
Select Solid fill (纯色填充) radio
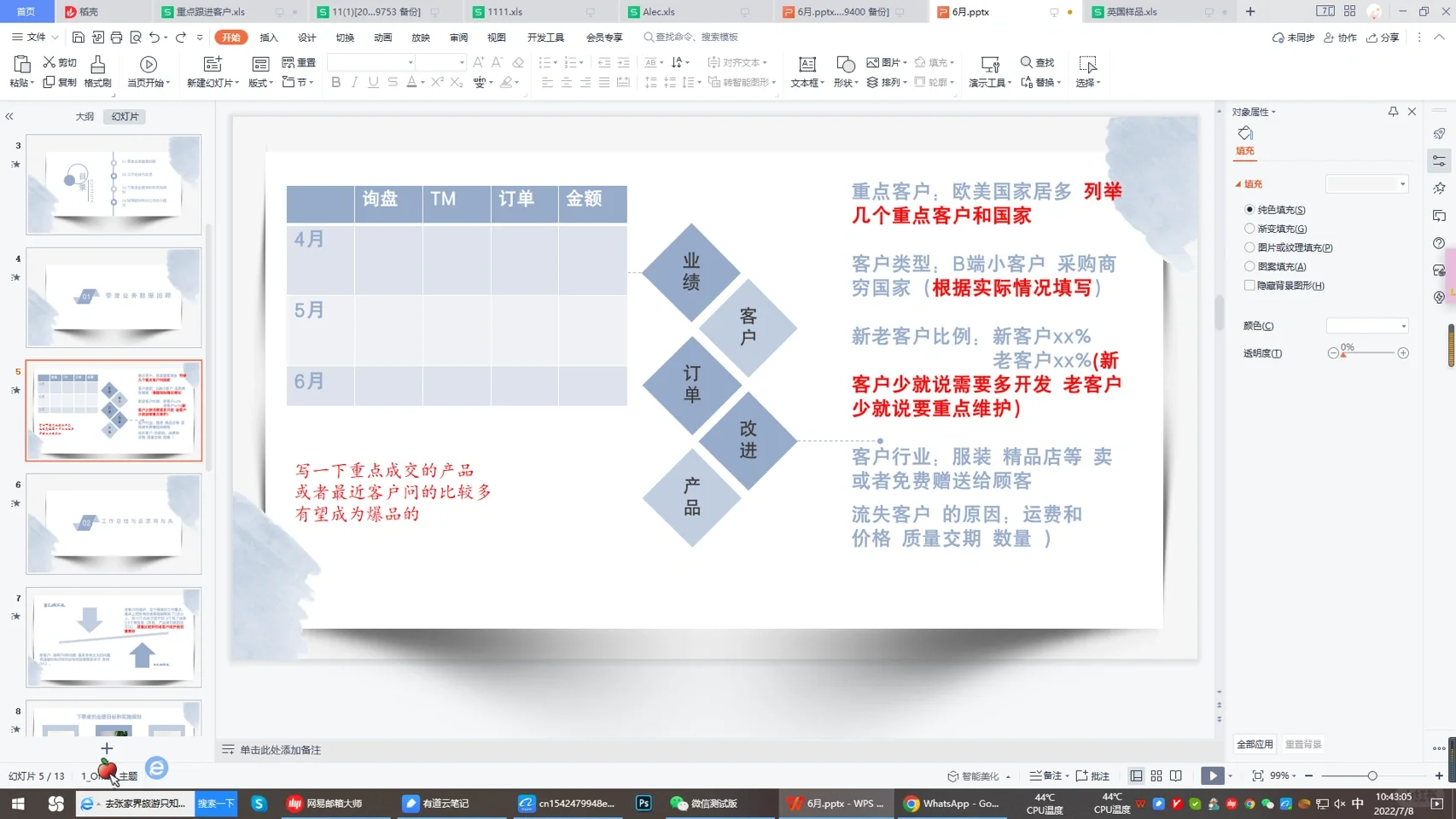[1249, 209]
